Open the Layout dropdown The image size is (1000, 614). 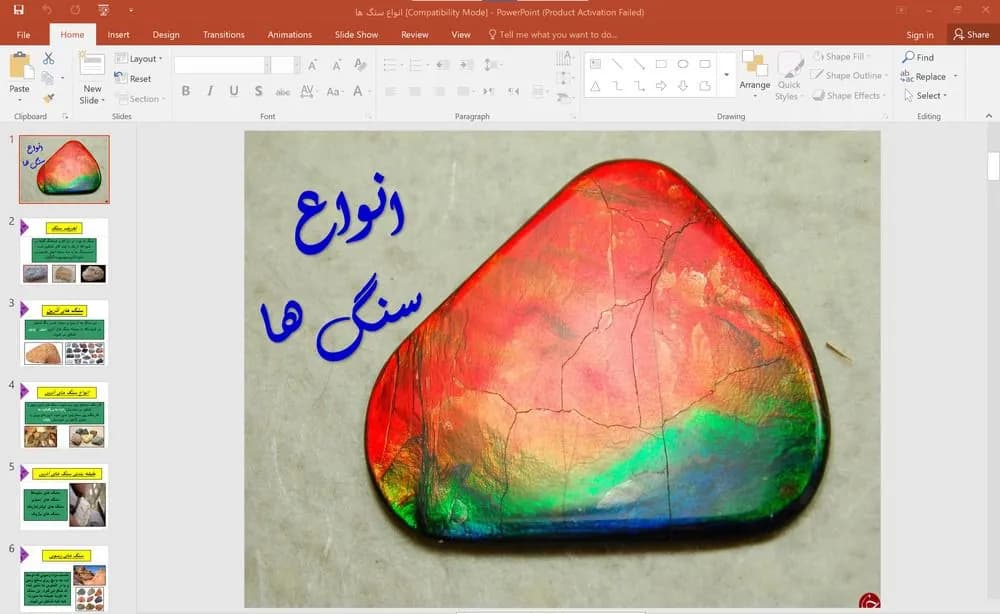click(138, 59)
